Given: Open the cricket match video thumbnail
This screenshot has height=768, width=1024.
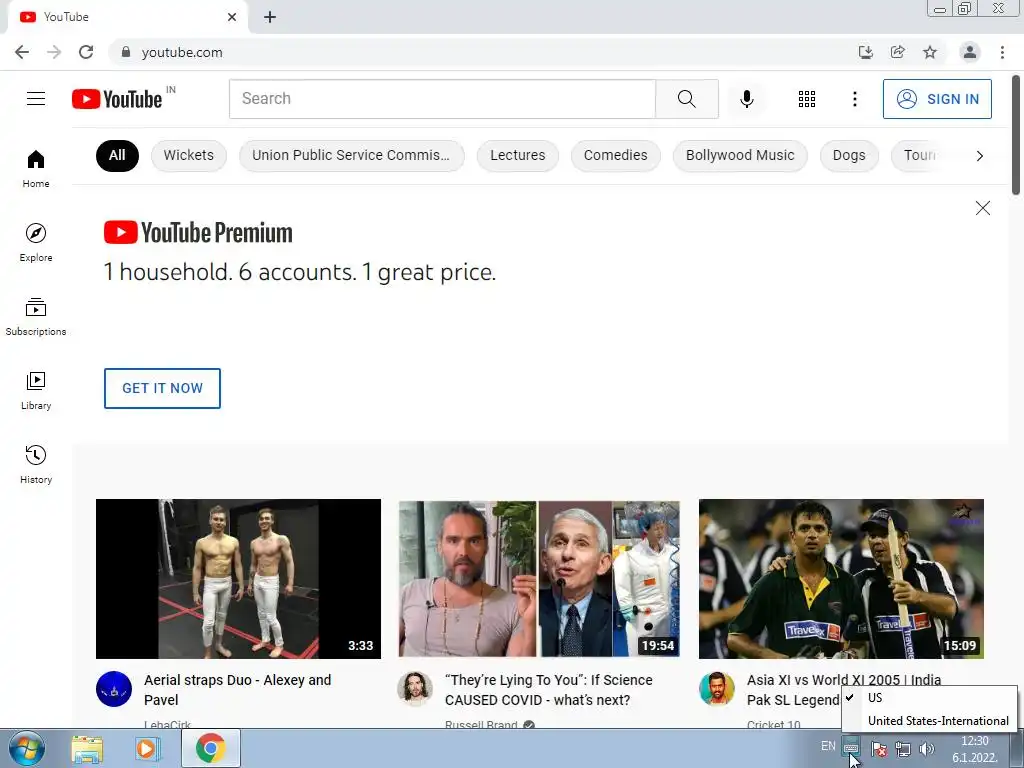Looking at the screenshot, I should tap(841, 579).
